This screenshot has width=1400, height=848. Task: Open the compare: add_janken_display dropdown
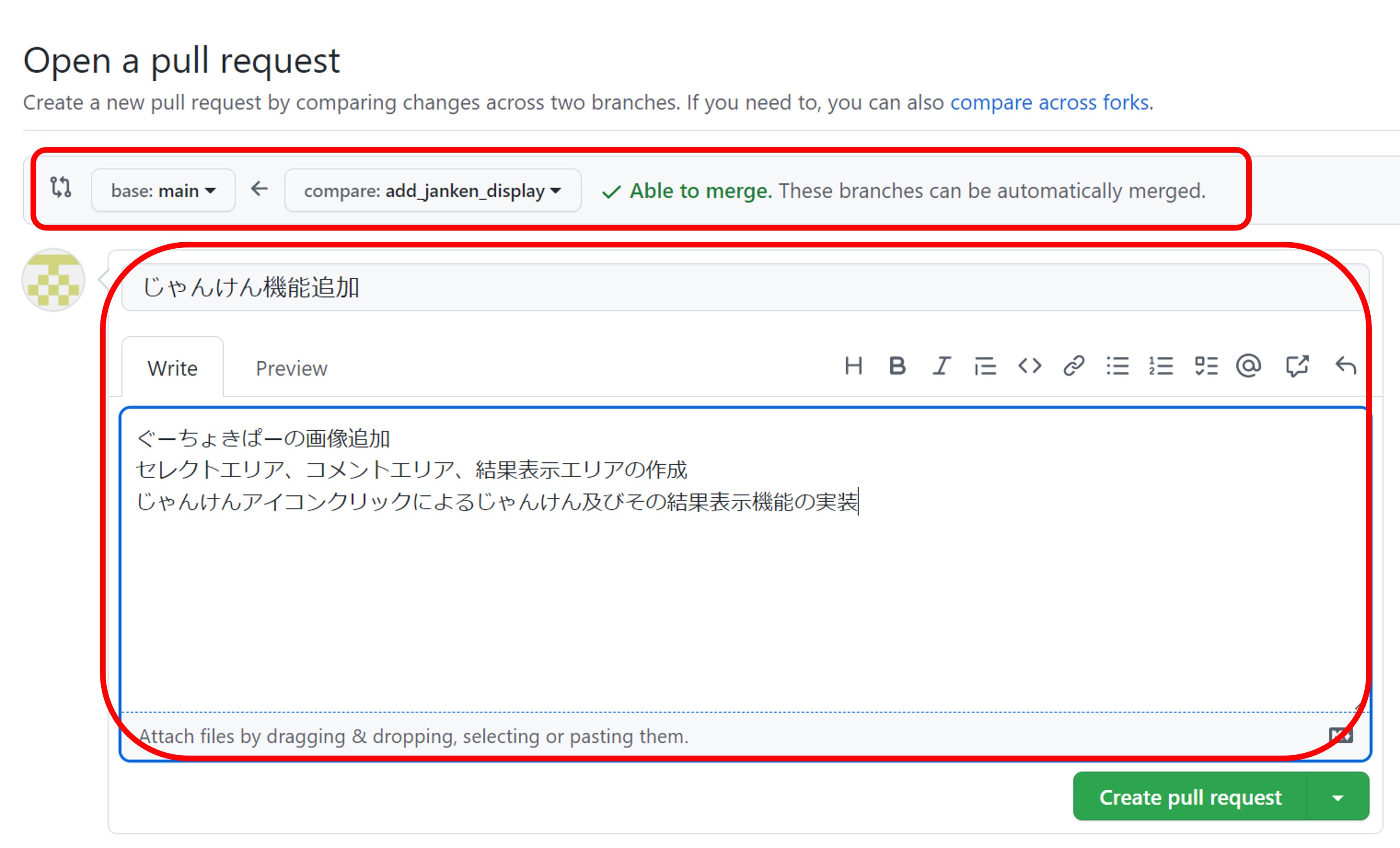tap(433, 190)
